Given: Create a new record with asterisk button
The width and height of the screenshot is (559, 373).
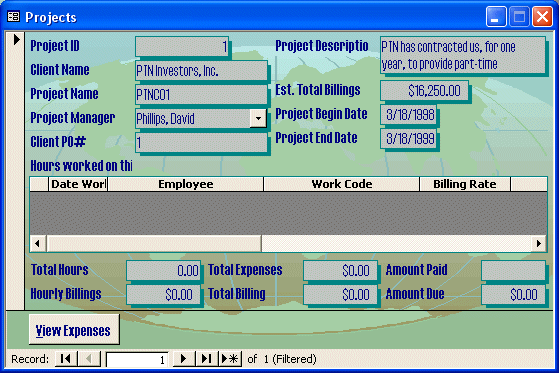Looking at the screenshot, I should [x=230, y=359].
